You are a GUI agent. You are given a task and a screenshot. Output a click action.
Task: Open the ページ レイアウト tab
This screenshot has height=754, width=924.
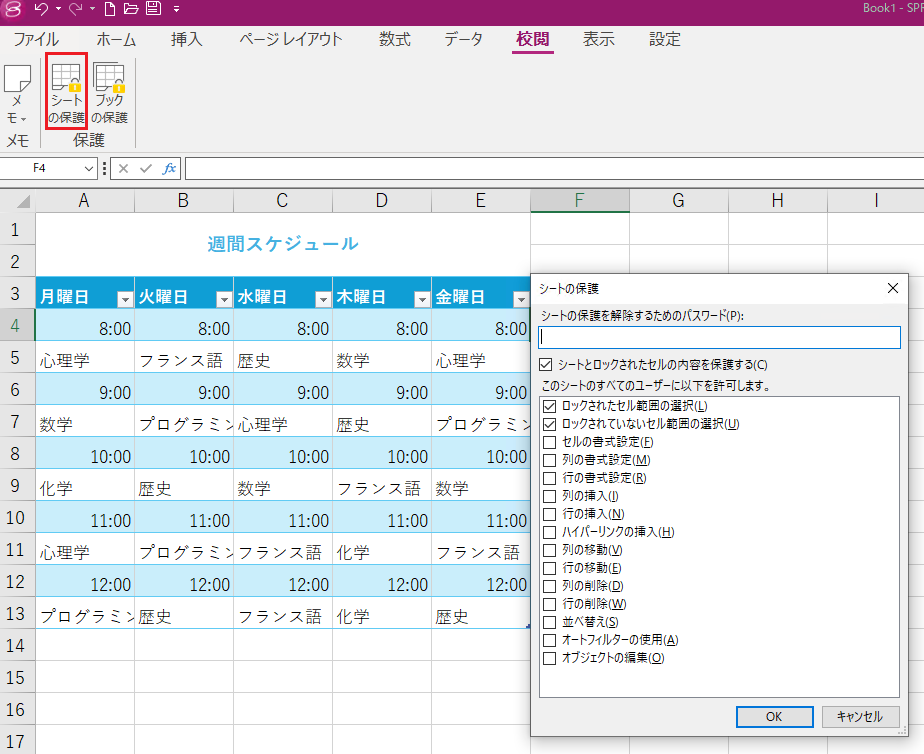pos(291,39)
